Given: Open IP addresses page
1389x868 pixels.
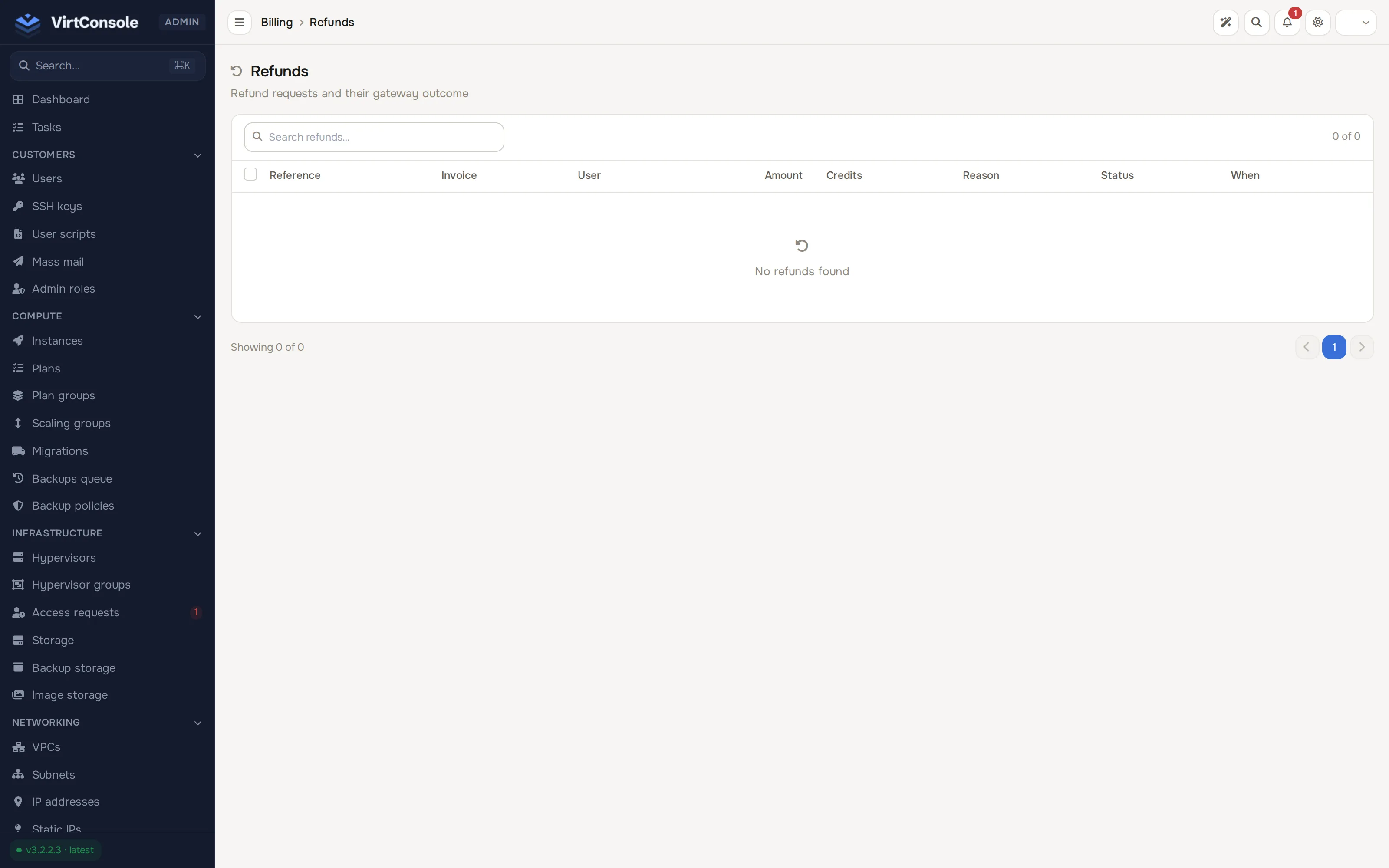Looking at the screenshot, I should coord(107,802).
